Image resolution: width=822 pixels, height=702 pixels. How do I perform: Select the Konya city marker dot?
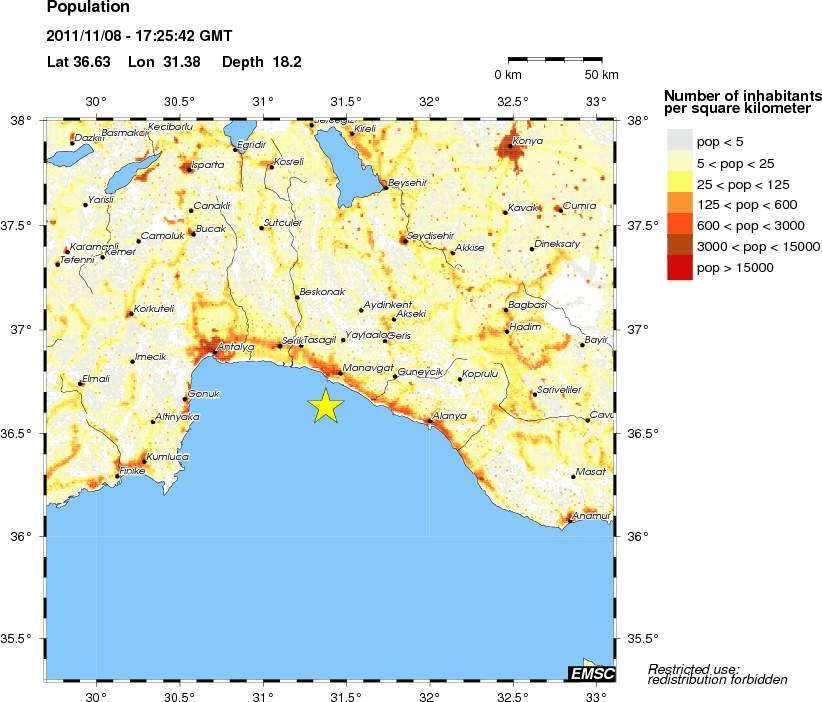coord(511,148)
